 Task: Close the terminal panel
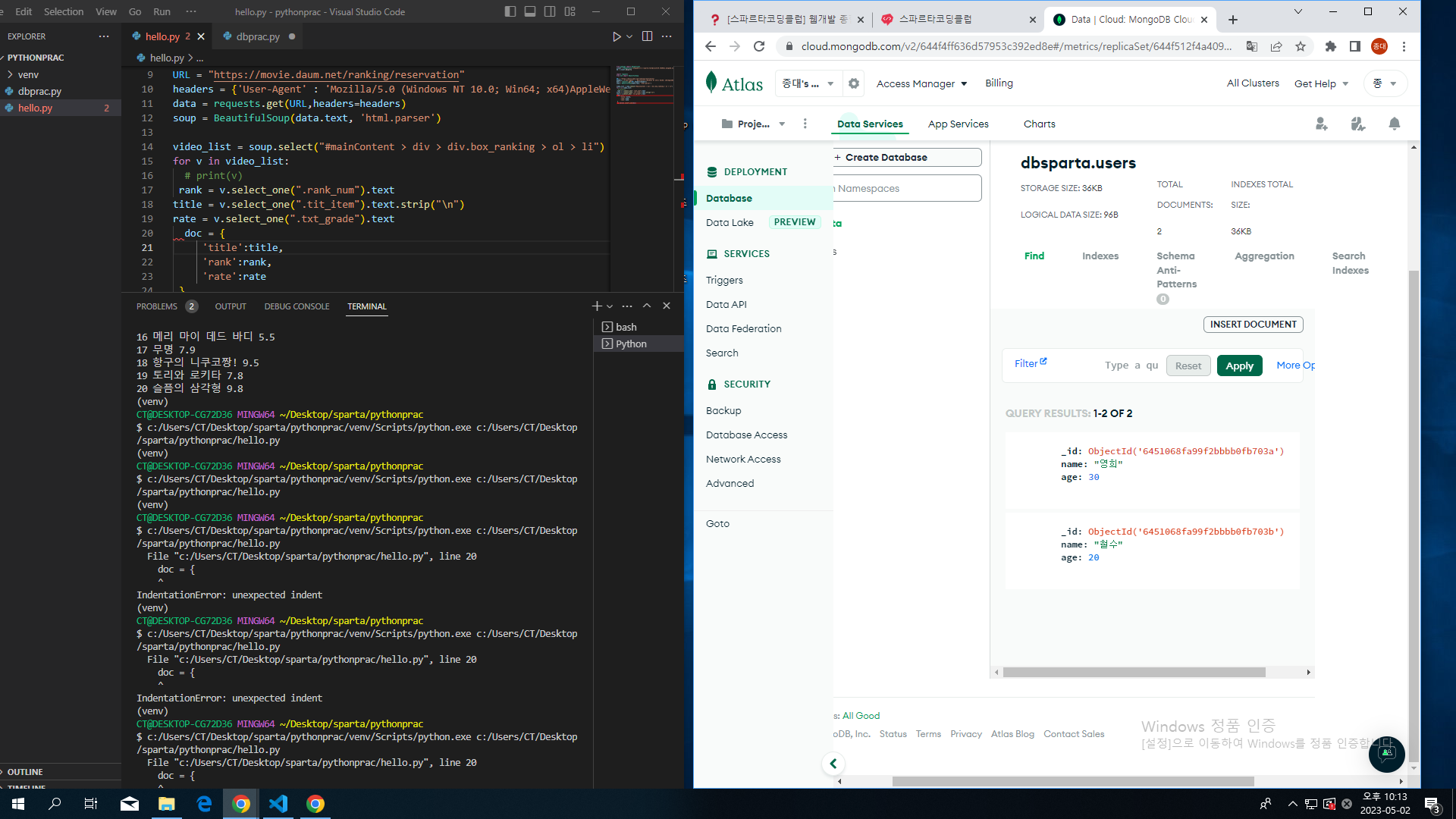667,306
